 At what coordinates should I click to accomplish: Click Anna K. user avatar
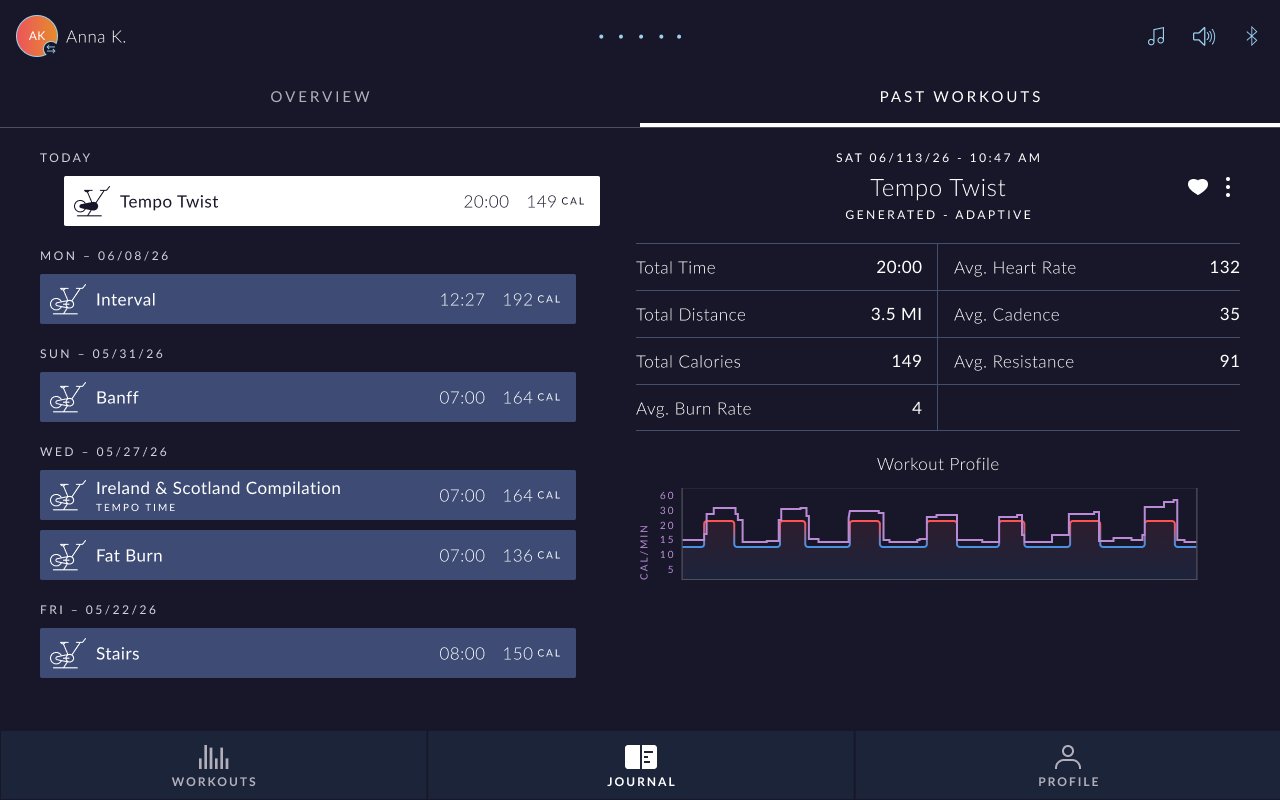click(x=37, y=36)
